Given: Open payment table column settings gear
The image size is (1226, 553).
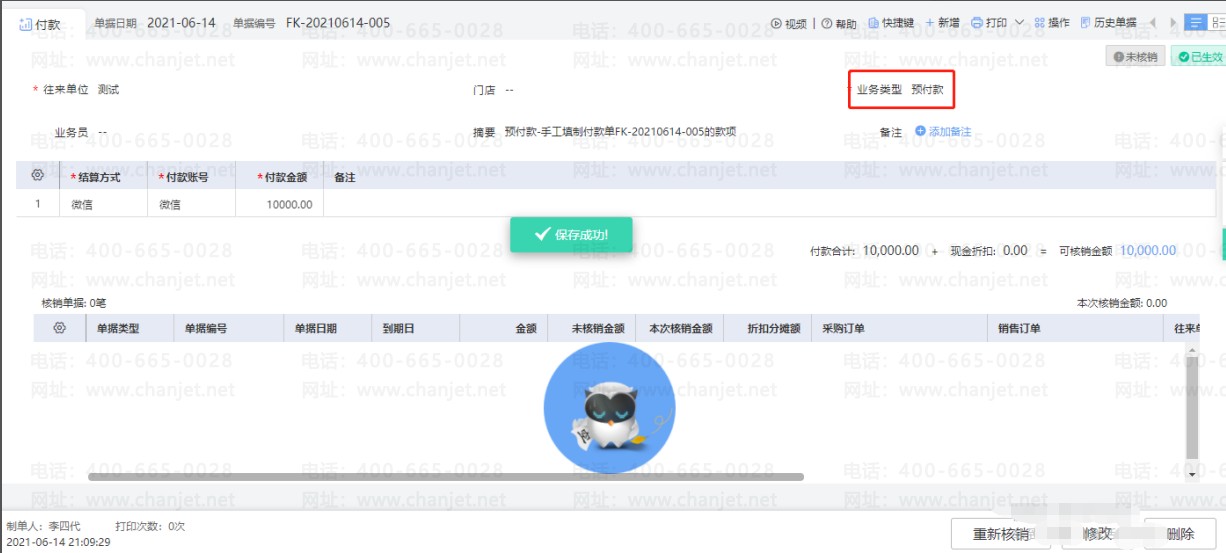Looking at the screenshot, I should coord(37,175).
